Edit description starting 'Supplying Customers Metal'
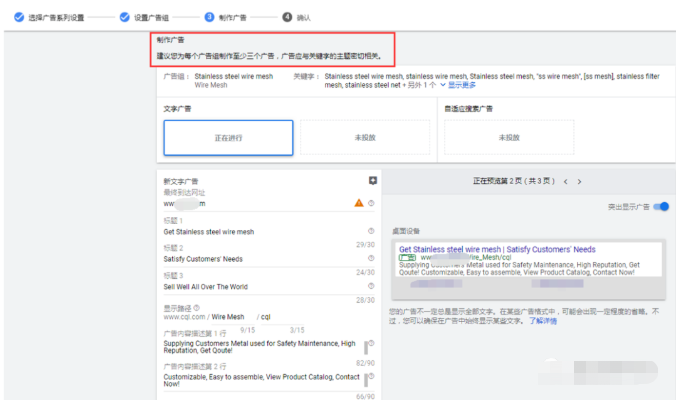 click(260, 347)
